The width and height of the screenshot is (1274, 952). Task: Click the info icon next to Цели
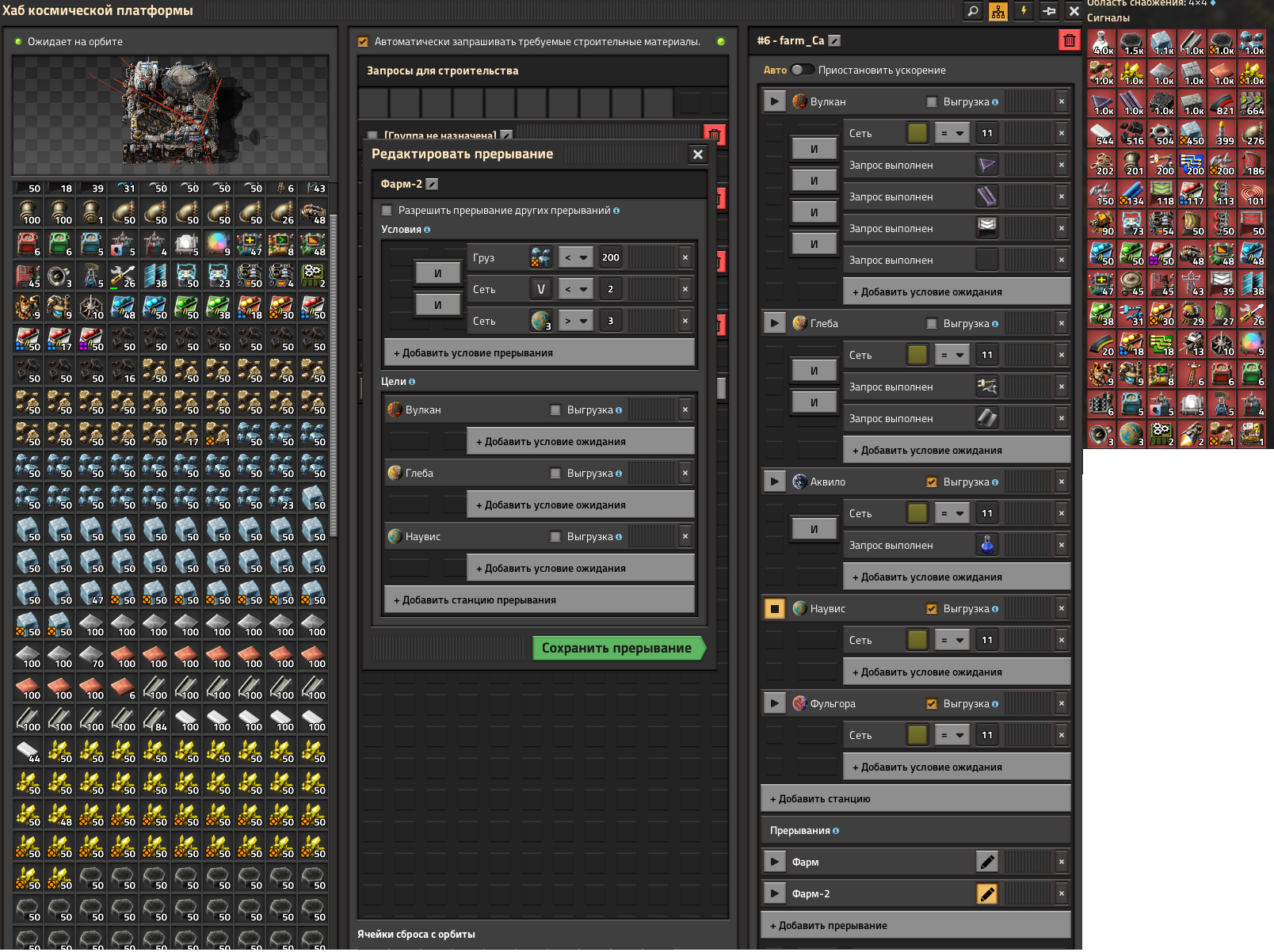pos(412,382)
